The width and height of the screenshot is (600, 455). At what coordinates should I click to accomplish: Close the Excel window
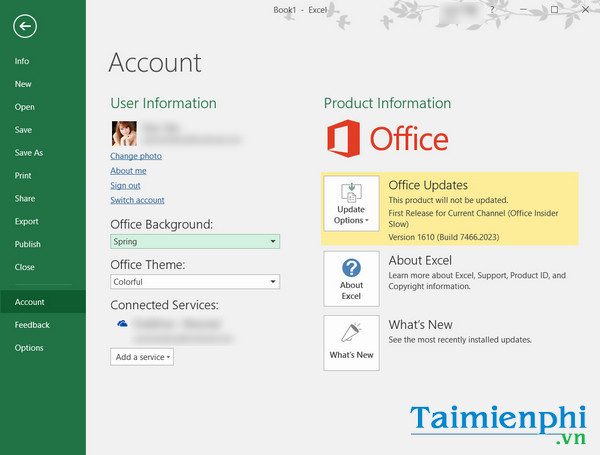click(585, 10)
